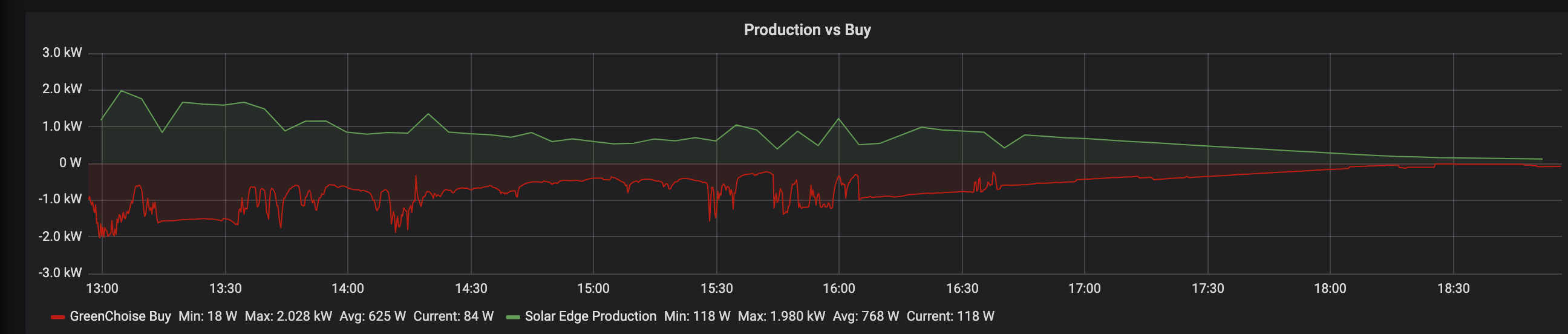
Task: Toggle the Solar Edge Production legend series
Action: click(x=590, y=316)
